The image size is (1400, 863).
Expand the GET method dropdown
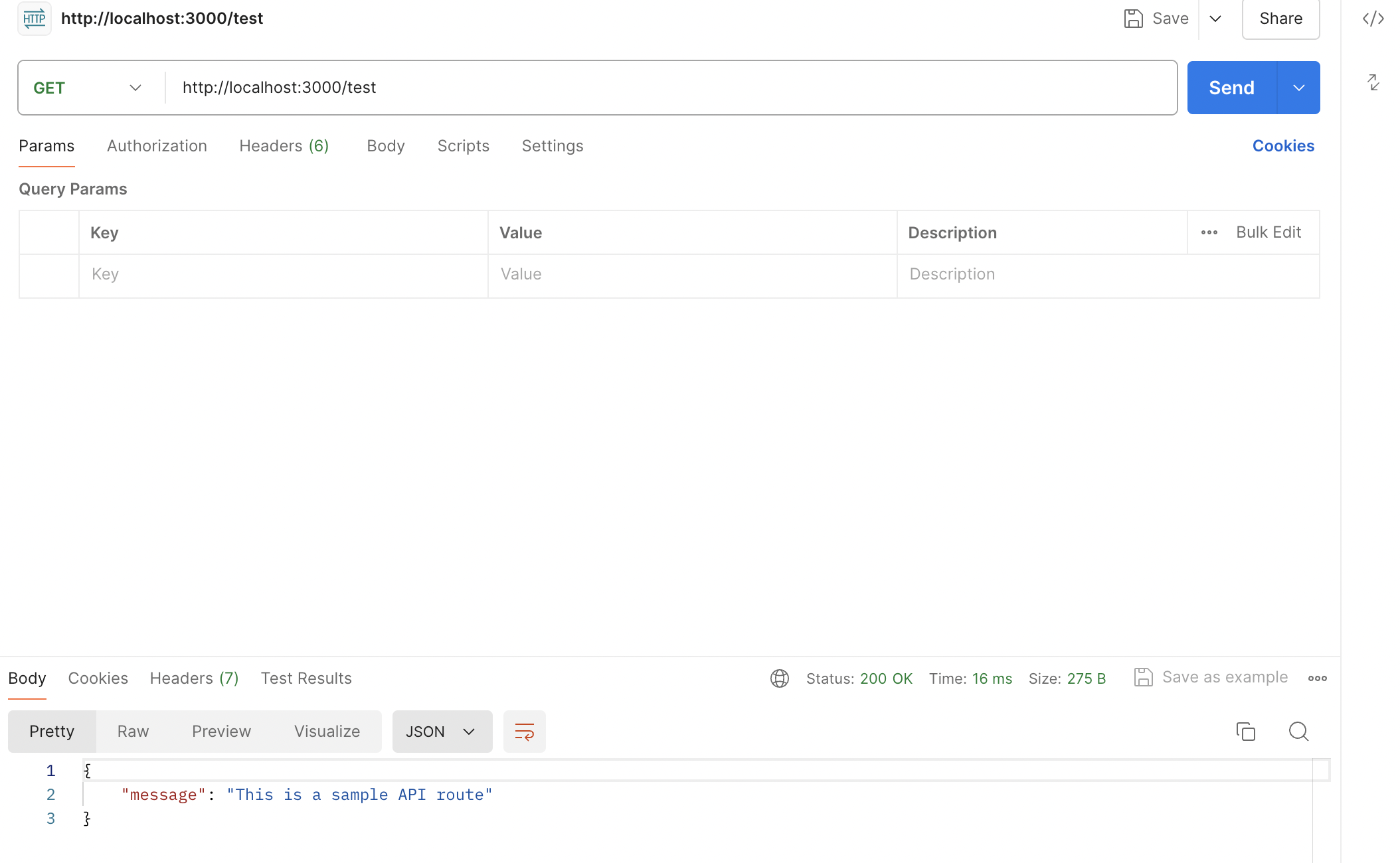tap(135, 88)
